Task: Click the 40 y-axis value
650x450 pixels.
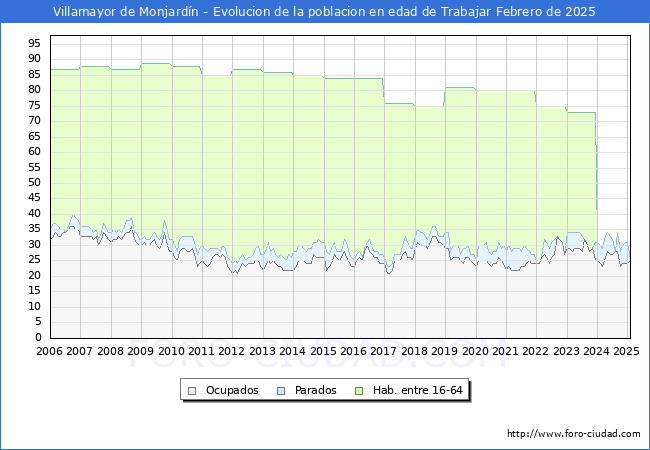Action: [x=34, y=213]
